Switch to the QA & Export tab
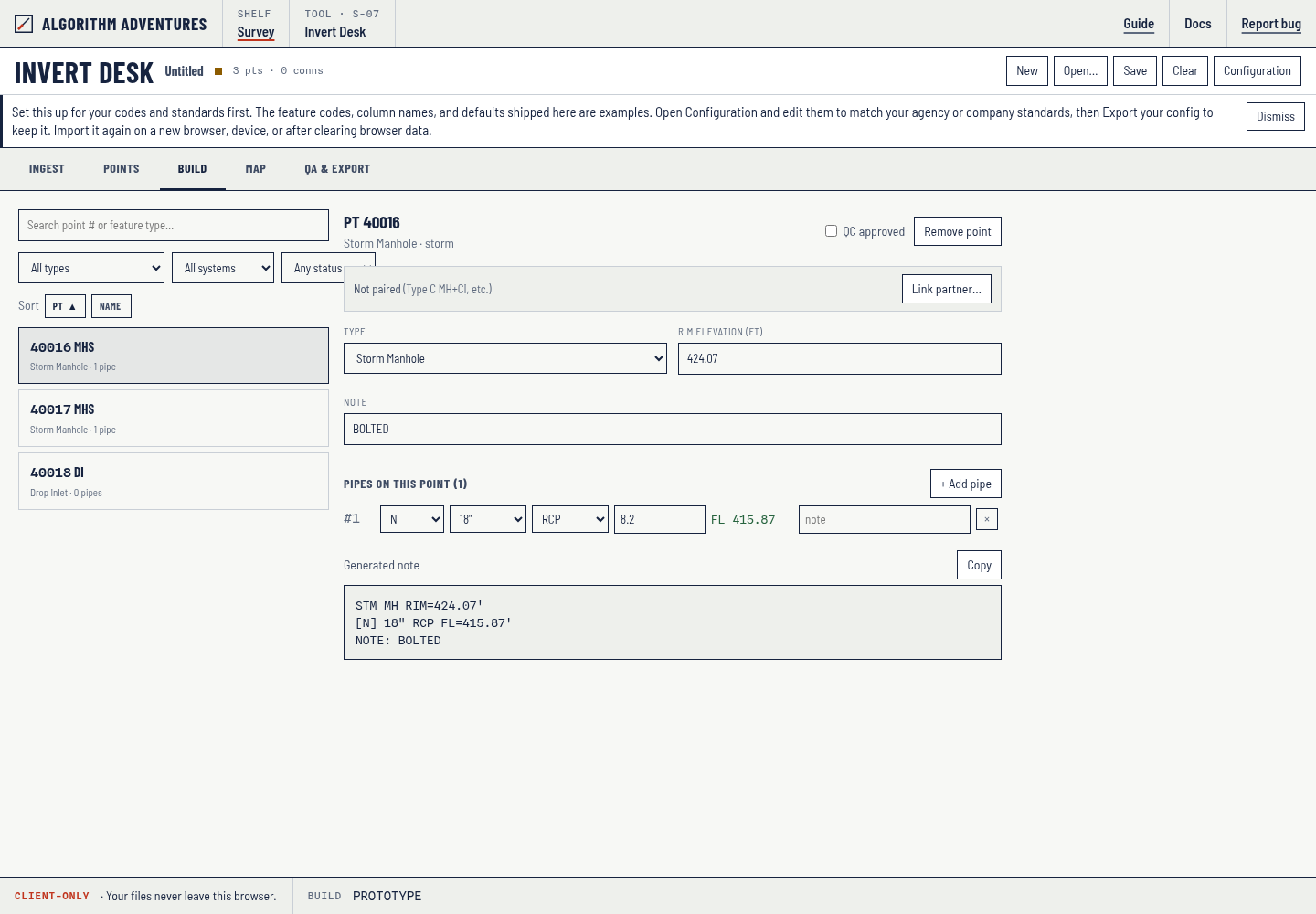 337,169
